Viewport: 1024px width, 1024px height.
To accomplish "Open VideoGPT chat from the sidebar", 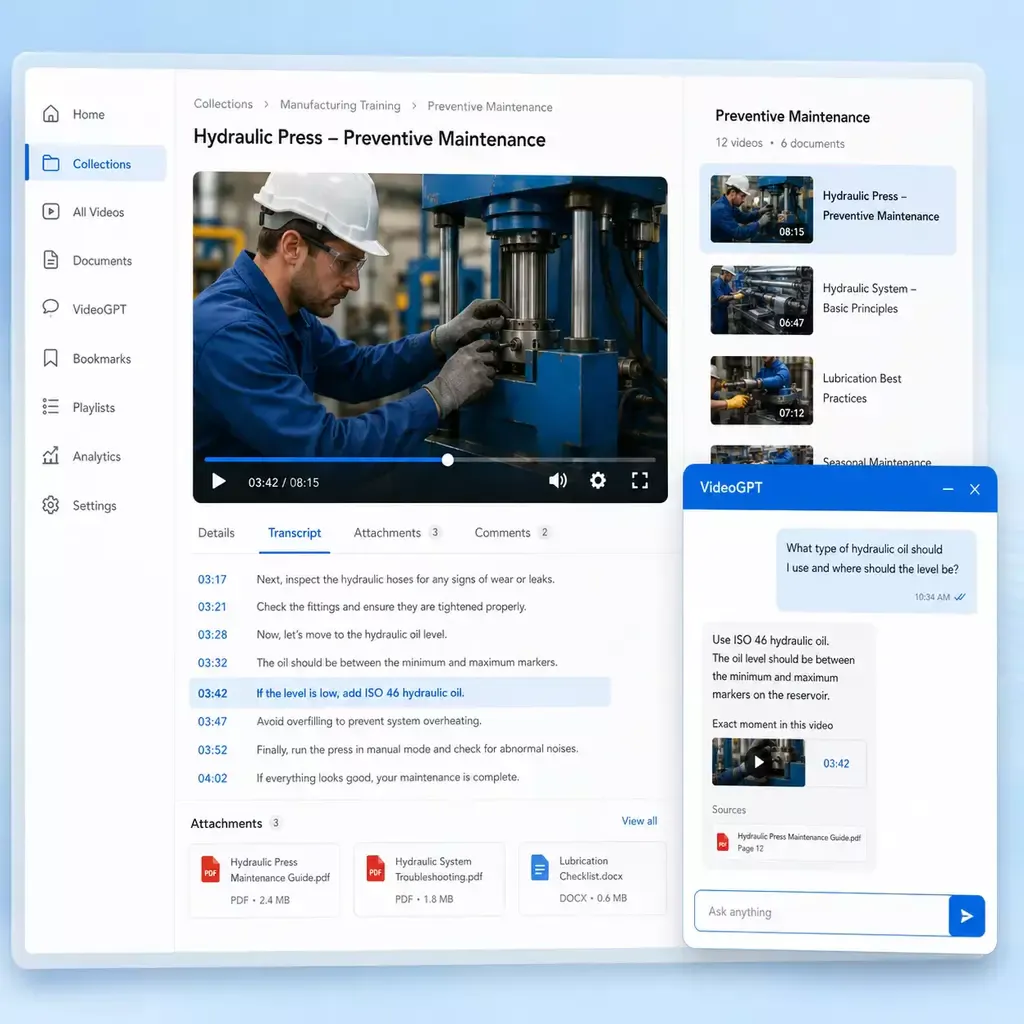I will click(99, 309).
